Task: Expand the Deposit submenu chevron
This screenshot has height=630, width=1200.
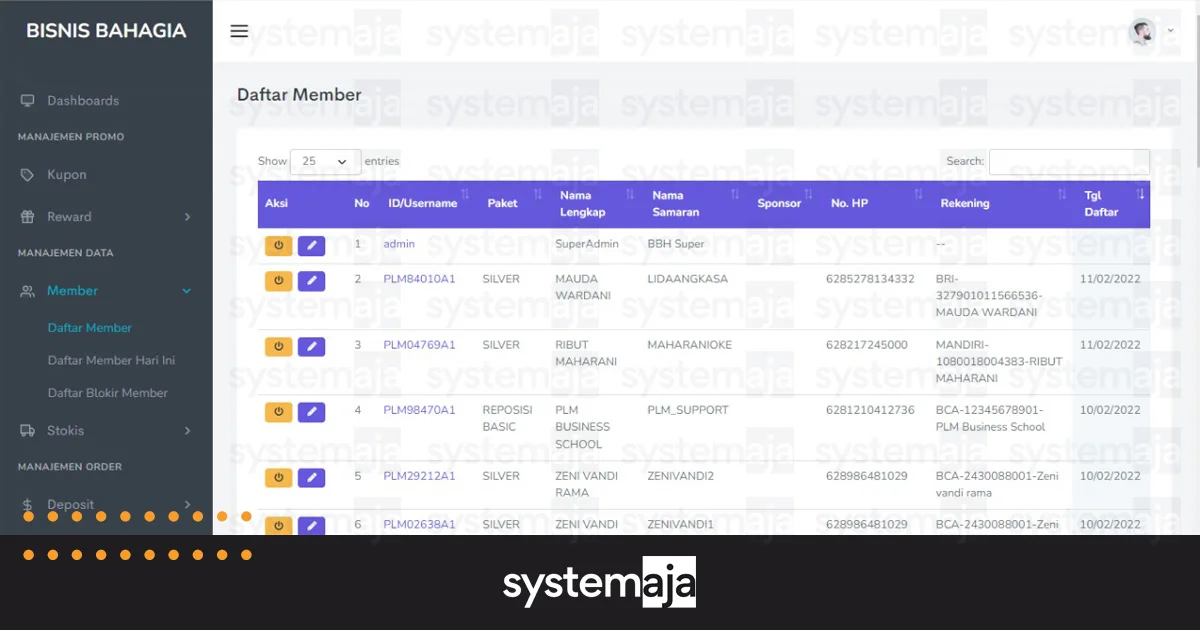Action: pyautogui.click(x=187, y=505)
